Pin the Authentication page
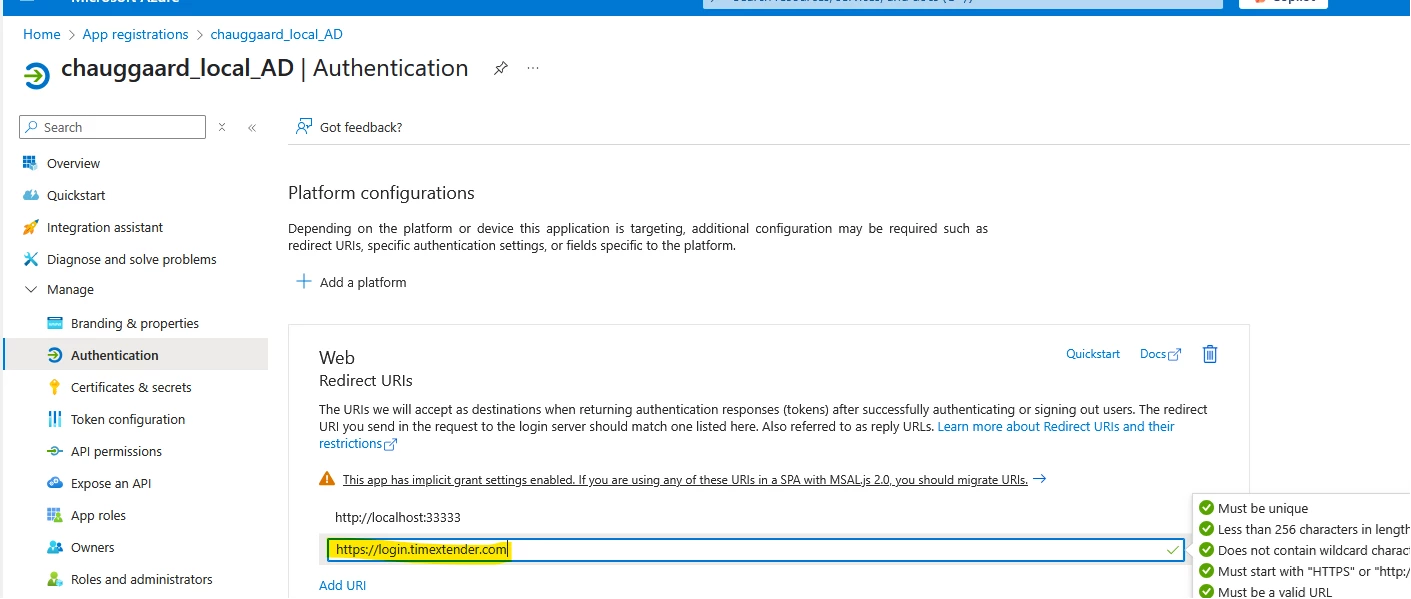Image resolution: width=1411 pixels, height=599 pixels. 501,68
